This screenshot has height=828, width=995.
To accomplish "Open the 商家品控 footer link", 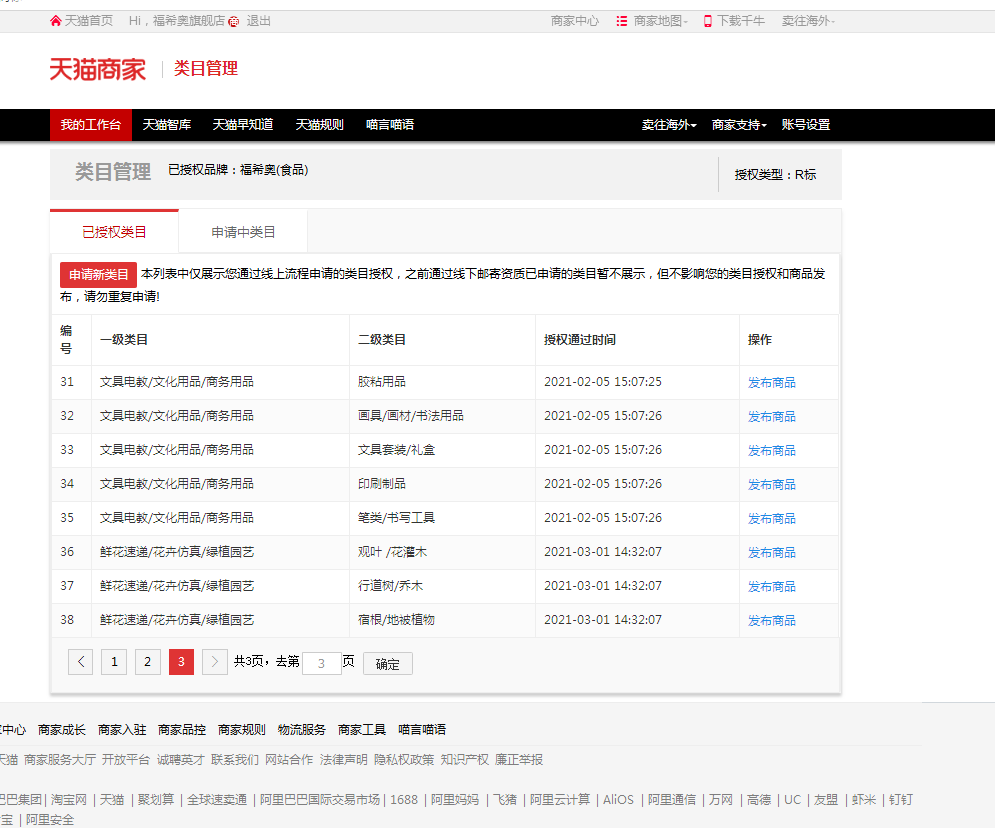I will pyautogui.click(x=182, y=730).
